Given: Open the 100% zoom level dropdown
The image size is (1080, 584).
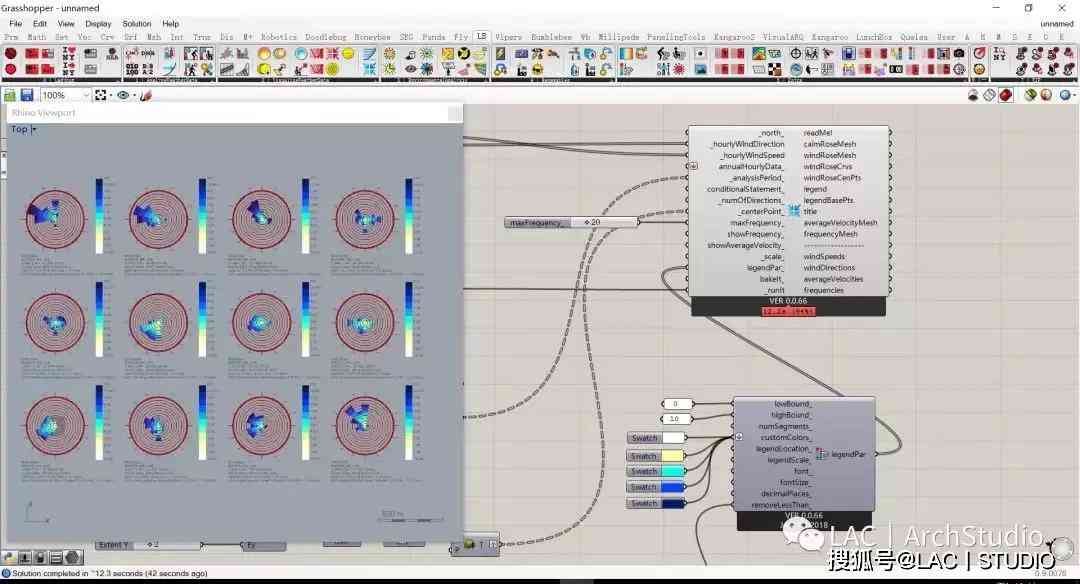Looking at the screenshot, I should tap(86, 95).
